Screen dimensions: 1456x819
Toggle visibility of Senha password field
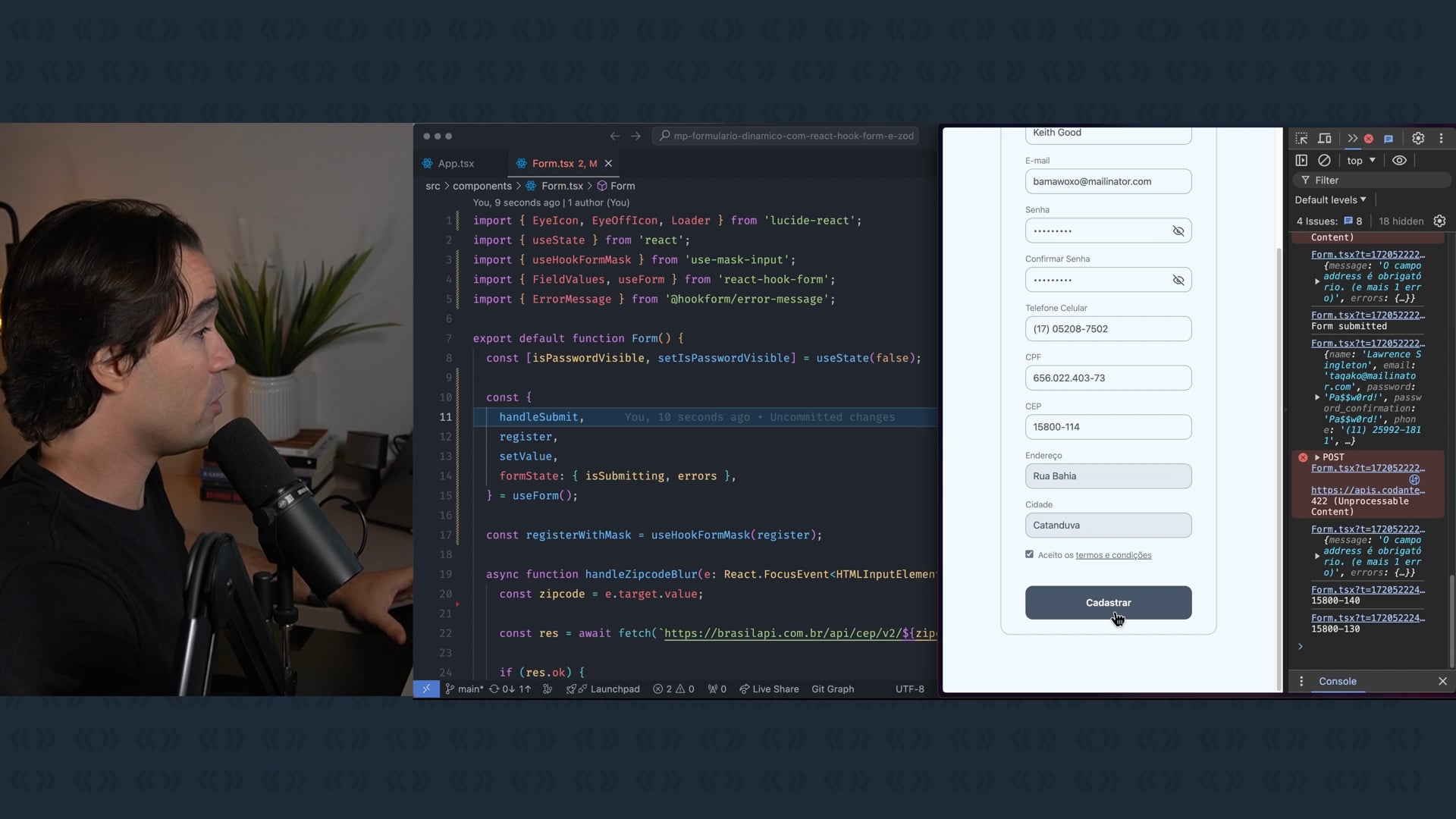(1178, 231)
